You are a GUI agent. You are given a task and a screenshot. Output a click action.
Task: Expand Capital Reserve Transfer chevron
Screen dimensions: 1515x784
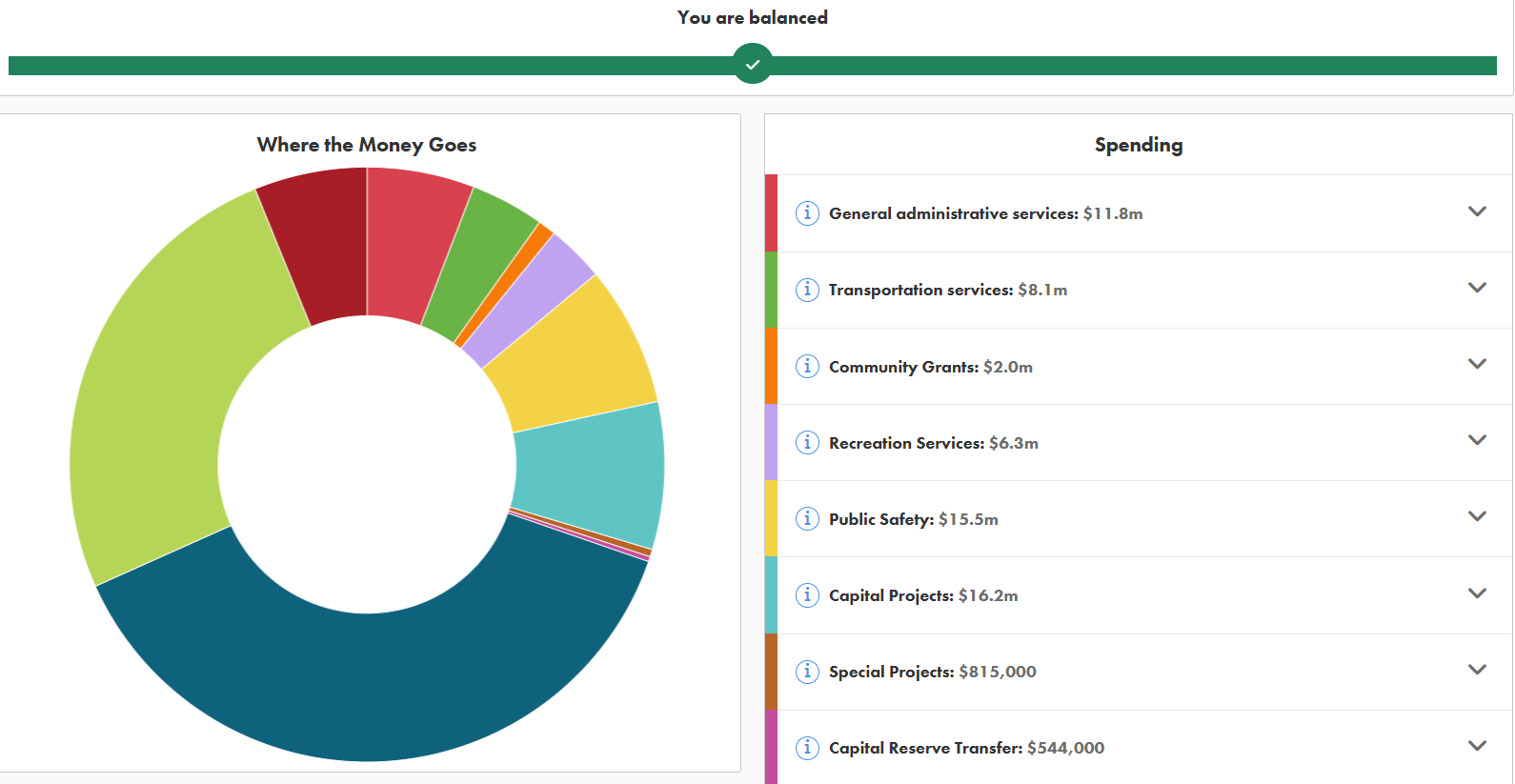[1477, 746]
